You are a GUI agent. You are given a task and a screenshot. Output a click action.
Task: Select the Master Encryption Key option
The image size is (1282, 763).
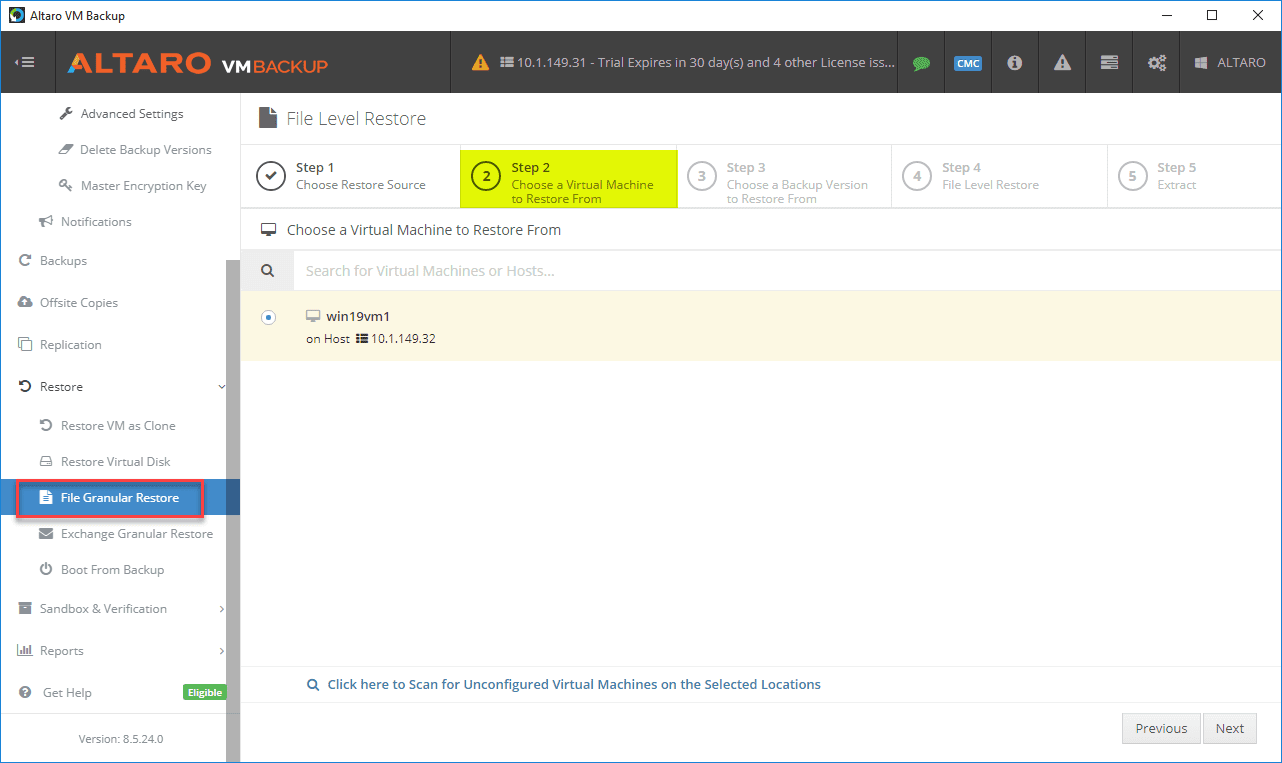coord(143,185)
